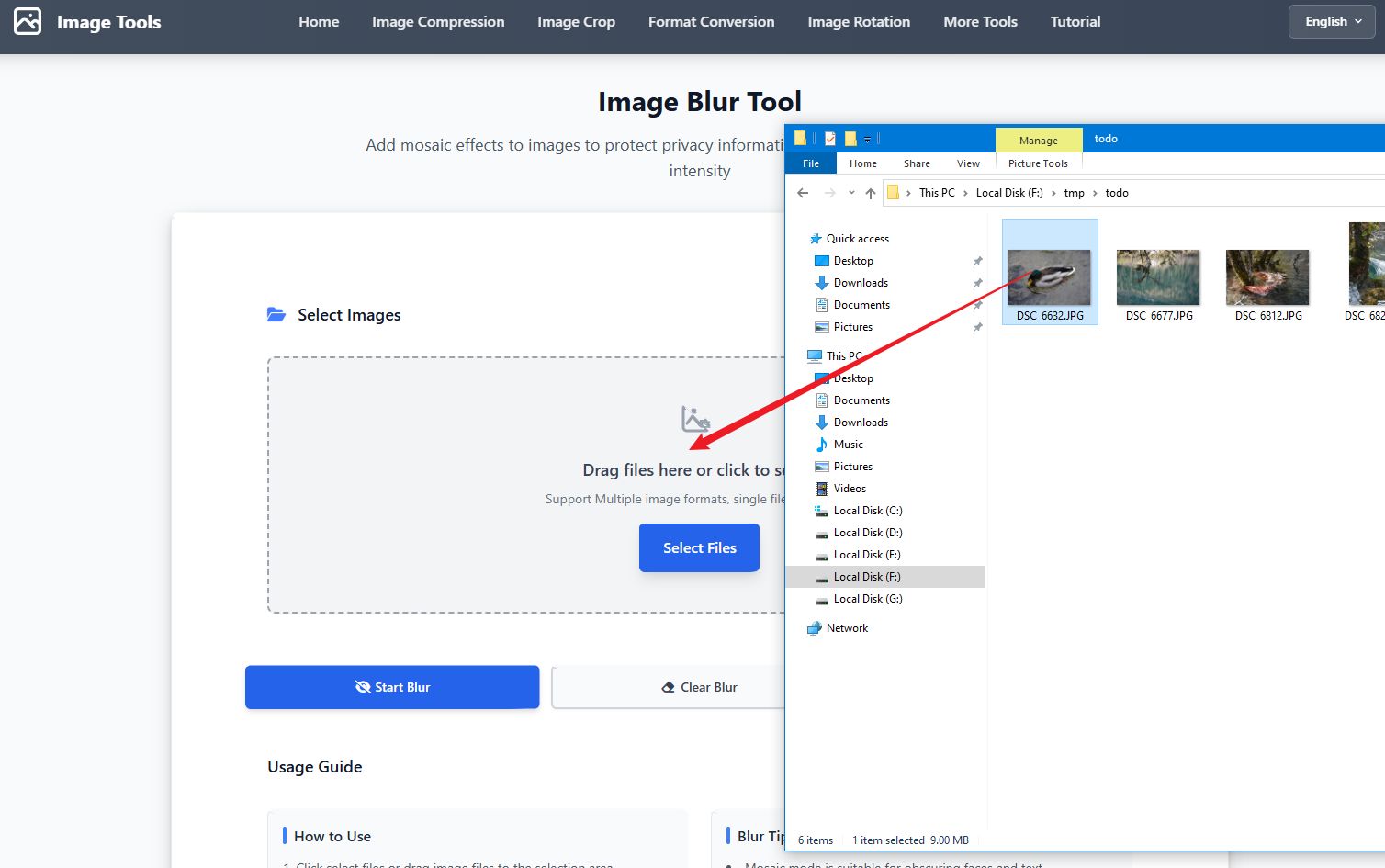Screen dimensions: 1385x868
Task: Expand the chevron after This PC in address bar
Action: (965, 193)
